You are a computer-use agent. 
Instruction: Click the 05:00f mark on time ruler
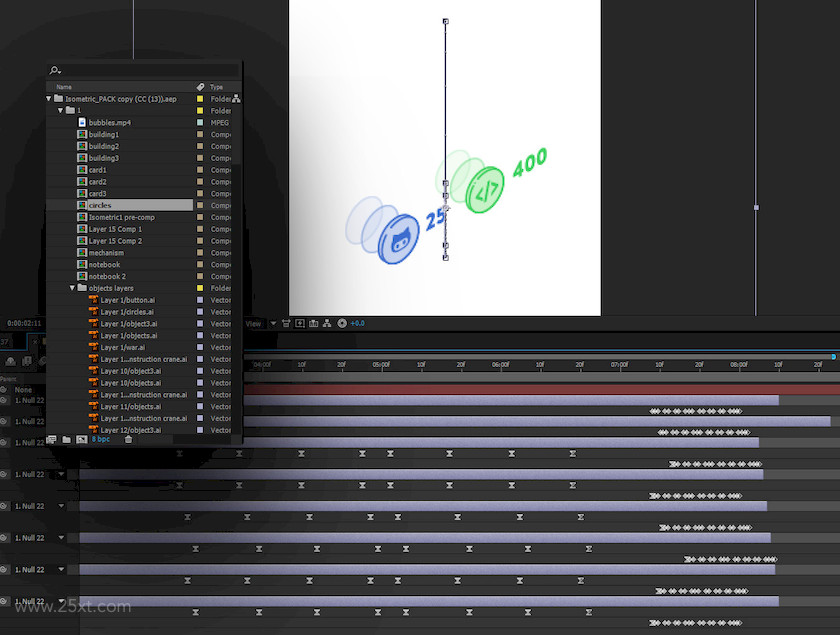(381, 364)
